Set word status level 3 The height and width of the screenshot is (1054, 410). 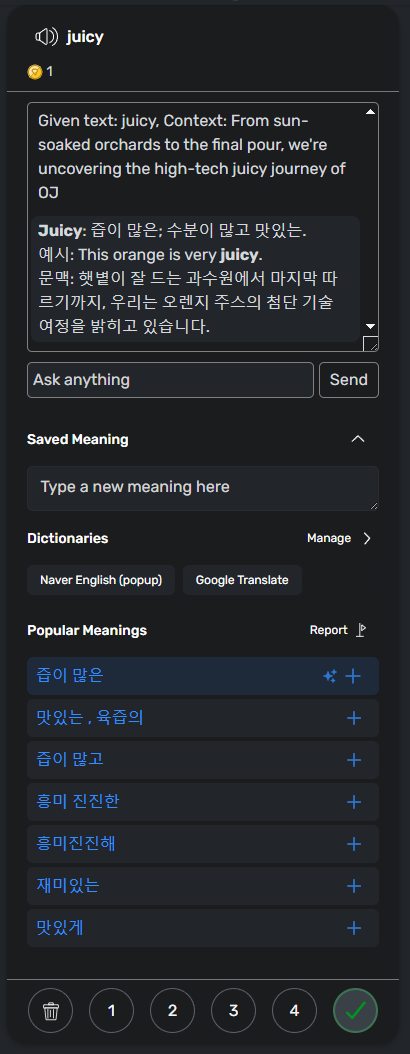[233, 1010]
